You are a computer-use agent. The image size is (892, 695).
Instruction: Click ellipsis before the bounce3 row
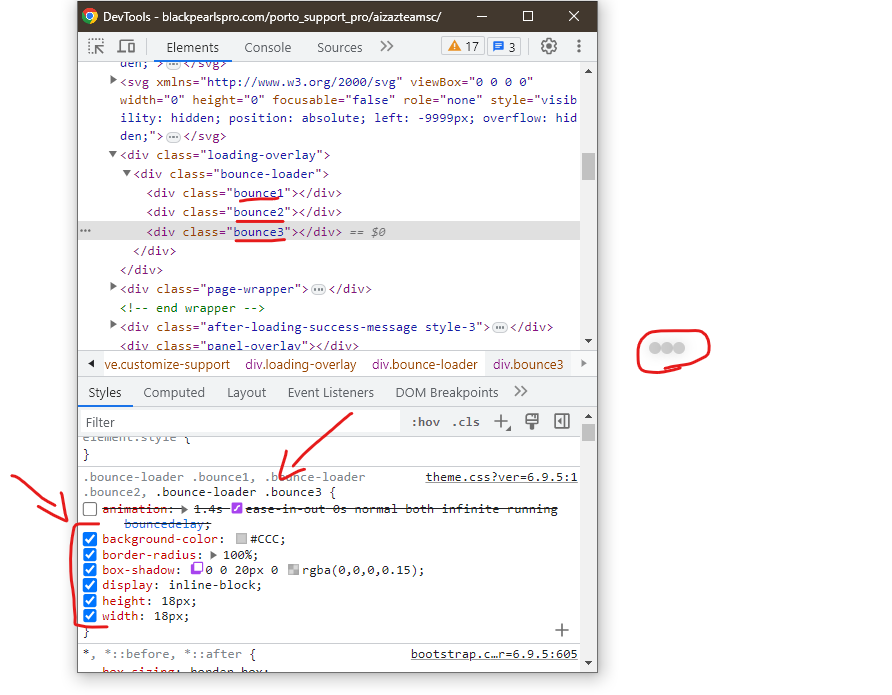pyautogui.click(x=85, y=231)
